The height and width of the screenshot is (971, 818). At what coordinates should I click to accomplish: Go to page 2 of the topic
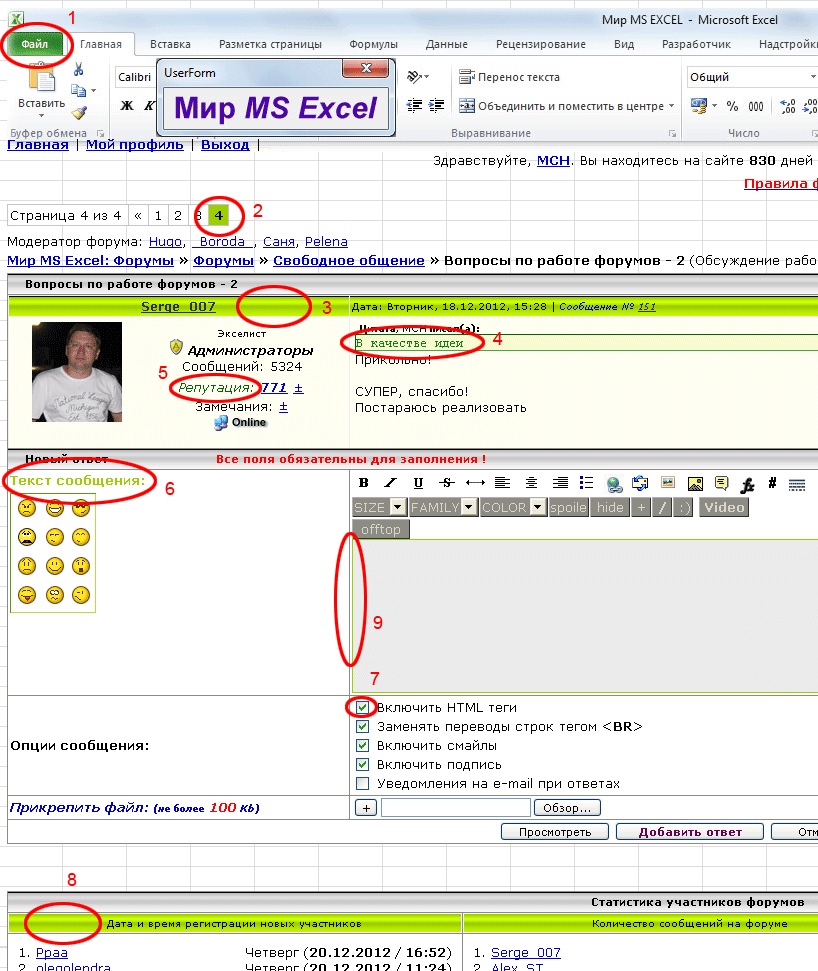tap(178, 216)
